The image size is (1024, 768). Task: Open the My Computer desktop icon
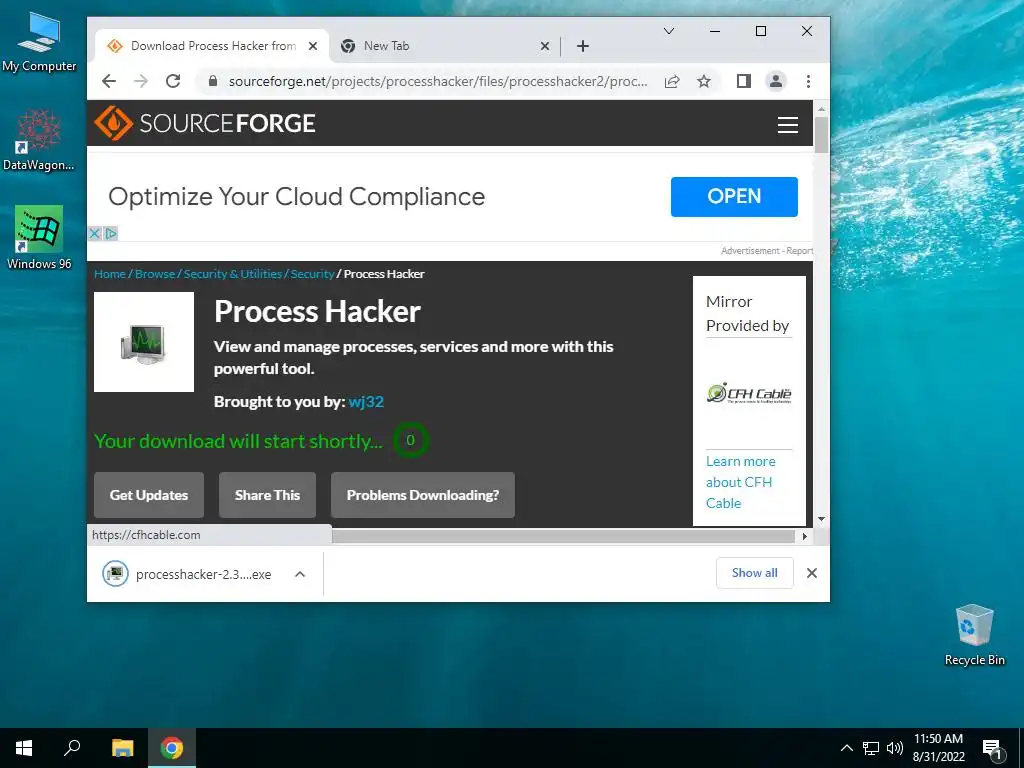pos(39,42)
